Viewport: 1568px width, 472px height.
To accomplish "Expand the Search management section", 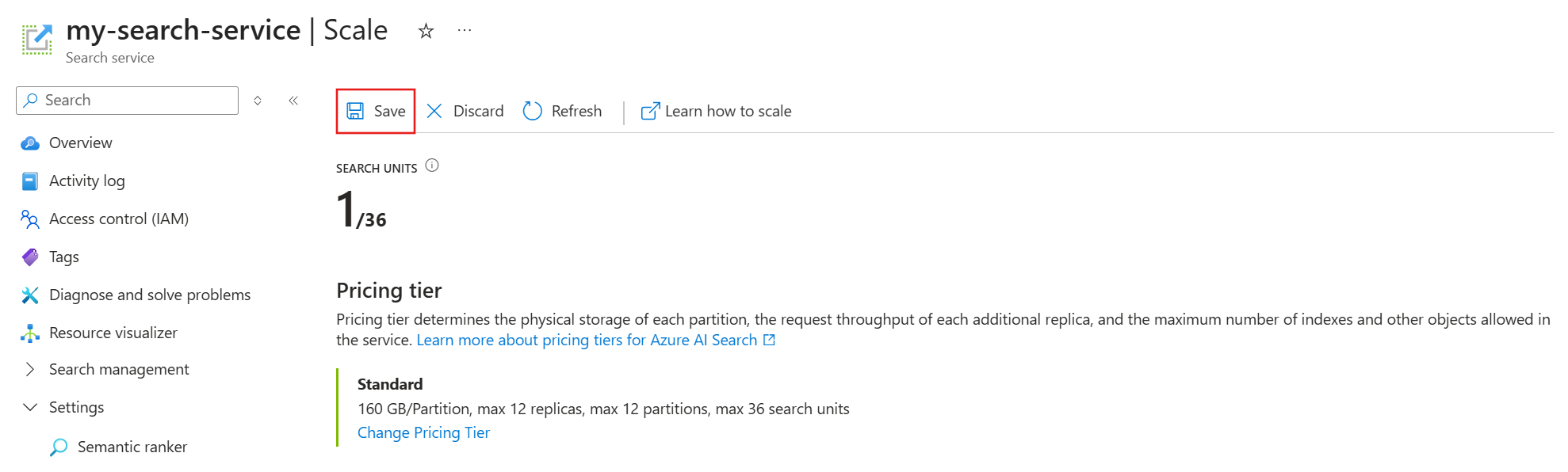I will click(119, 370).
